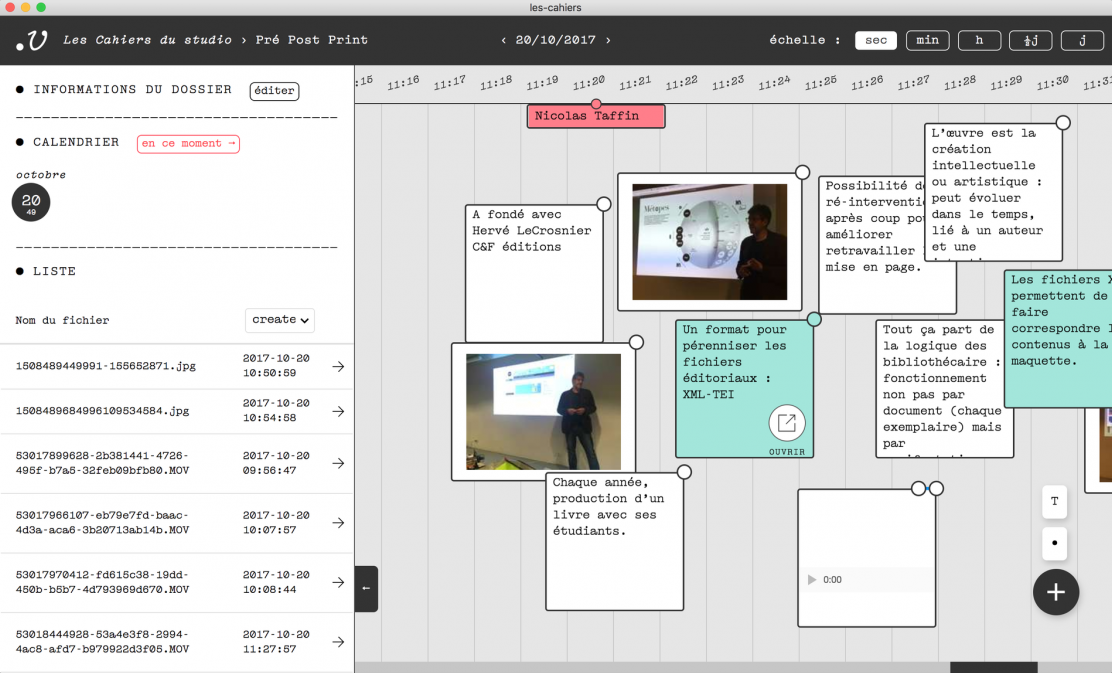Play the audio clip showing 0:00
Screen dimensions: 1112x673
click(812, 580)
